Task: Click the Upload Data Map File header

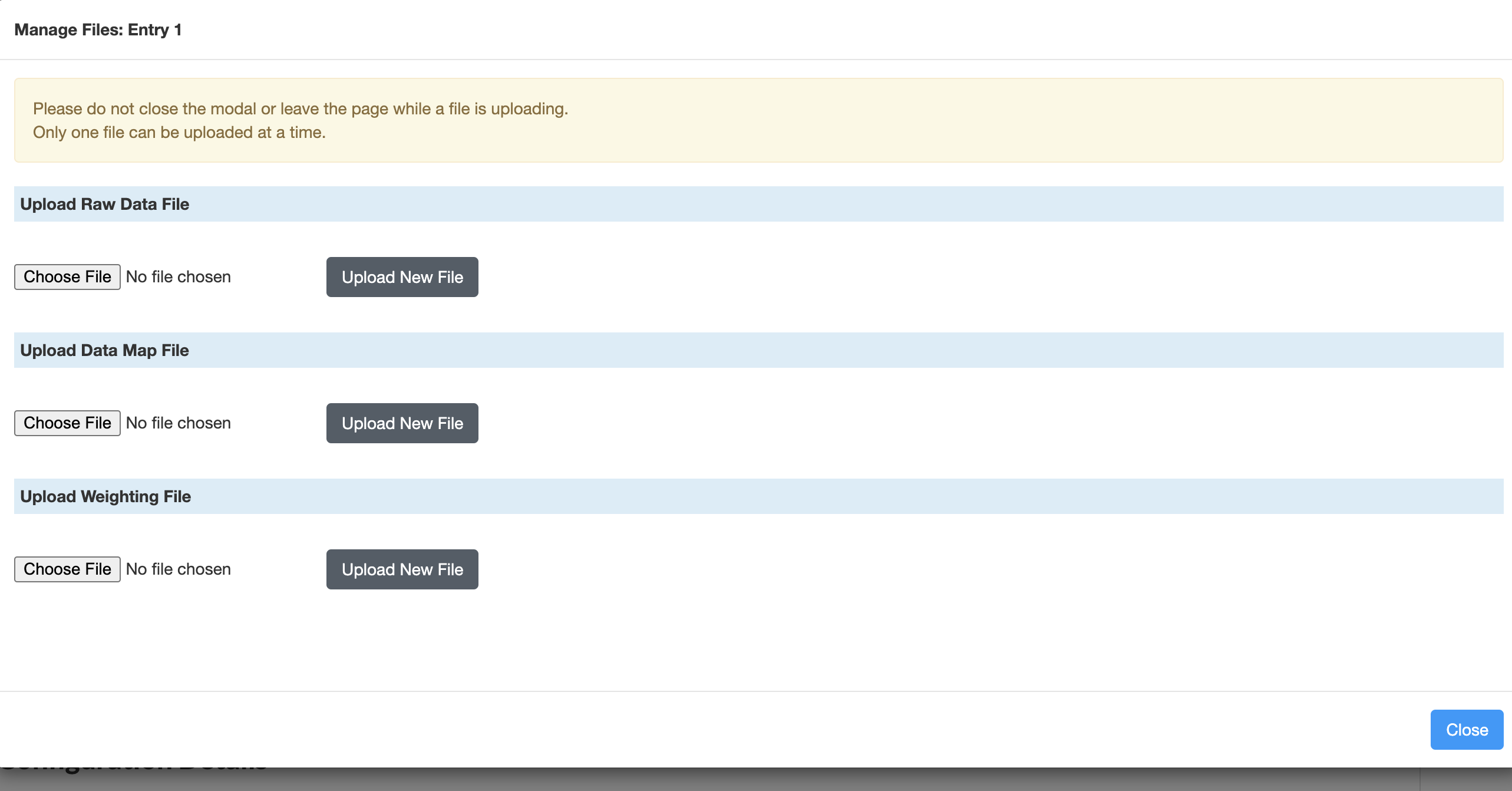Action: pos(105,351)
